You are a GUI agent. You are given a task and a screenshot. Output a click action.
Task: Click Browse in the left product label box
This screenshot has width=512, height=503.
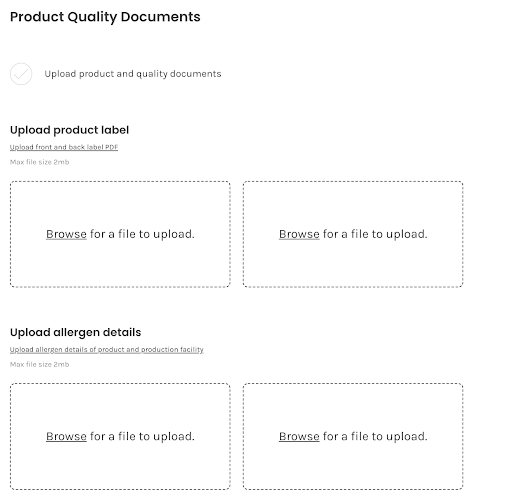tap(66, 234)
